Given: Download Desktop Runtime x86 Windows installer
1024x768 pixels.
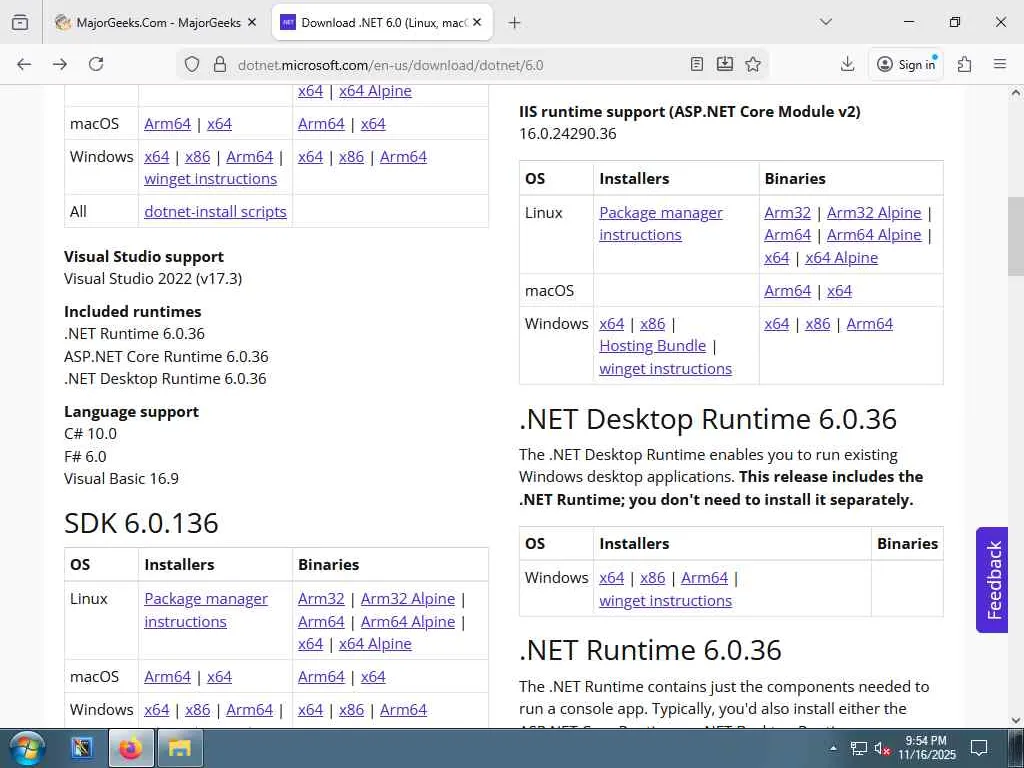Looking at the screenshot, I should pos(652,578).
